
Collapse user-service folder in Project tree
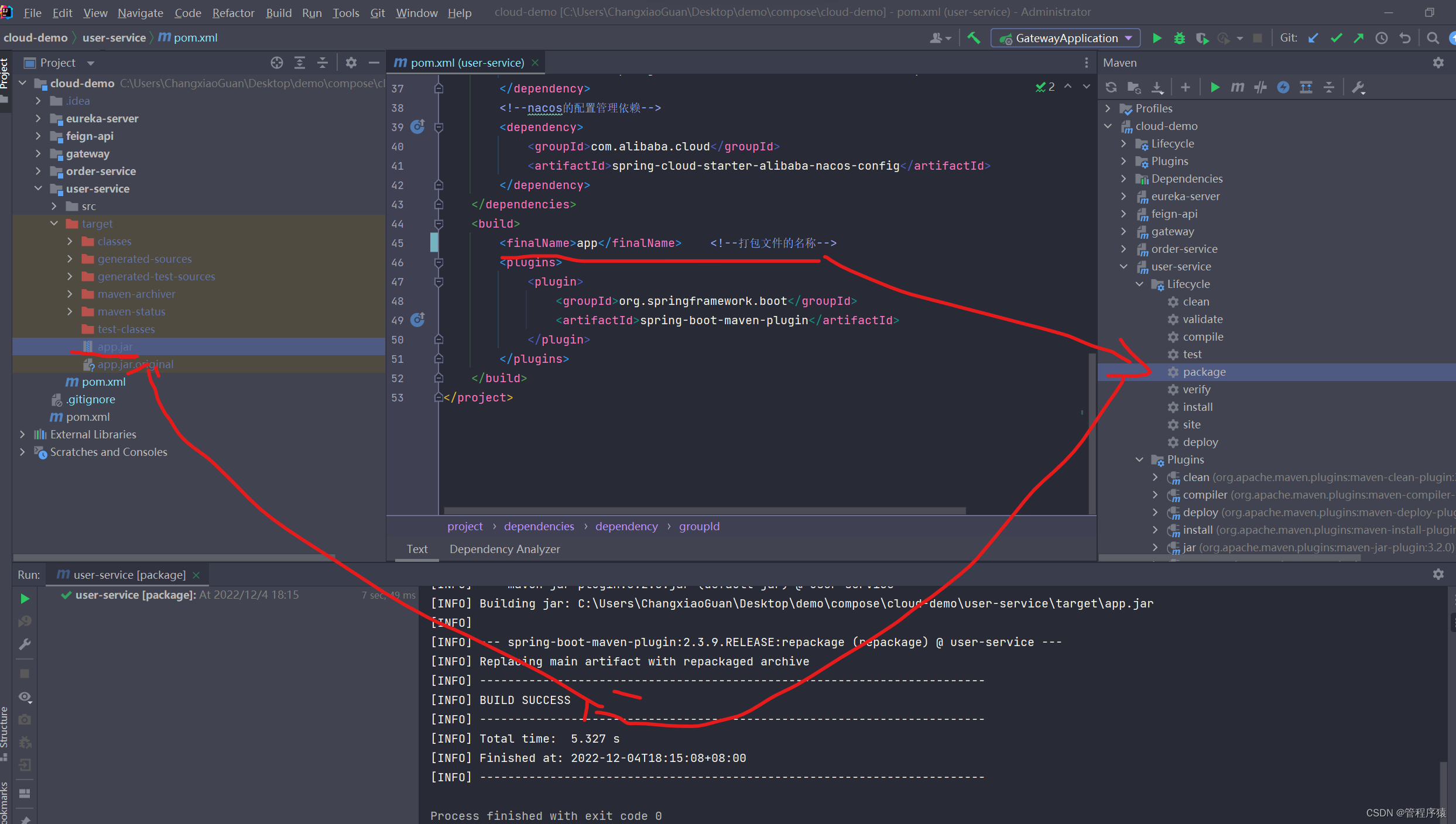tap(38, 188)
